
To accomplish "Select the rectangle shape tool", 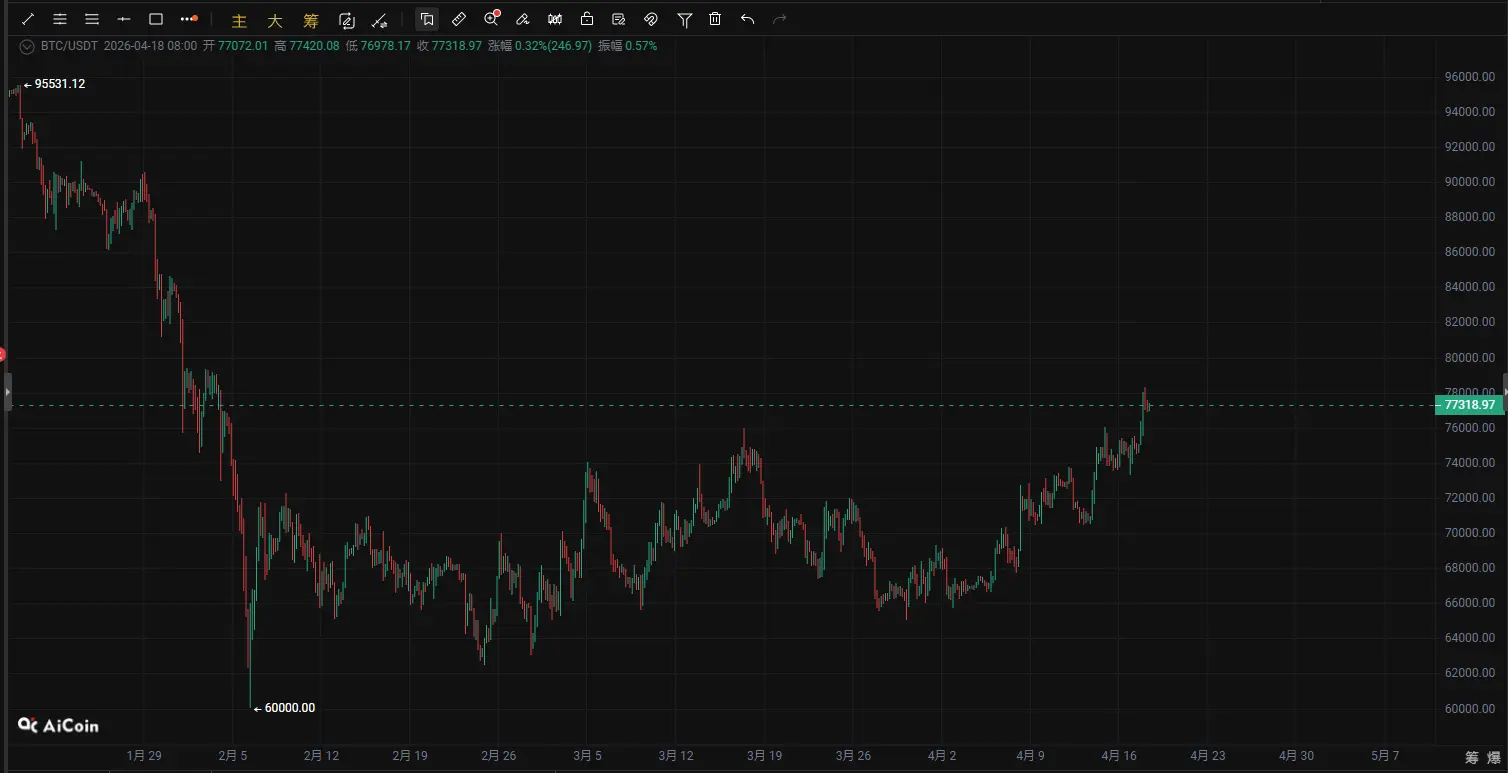I will (156, 19).
